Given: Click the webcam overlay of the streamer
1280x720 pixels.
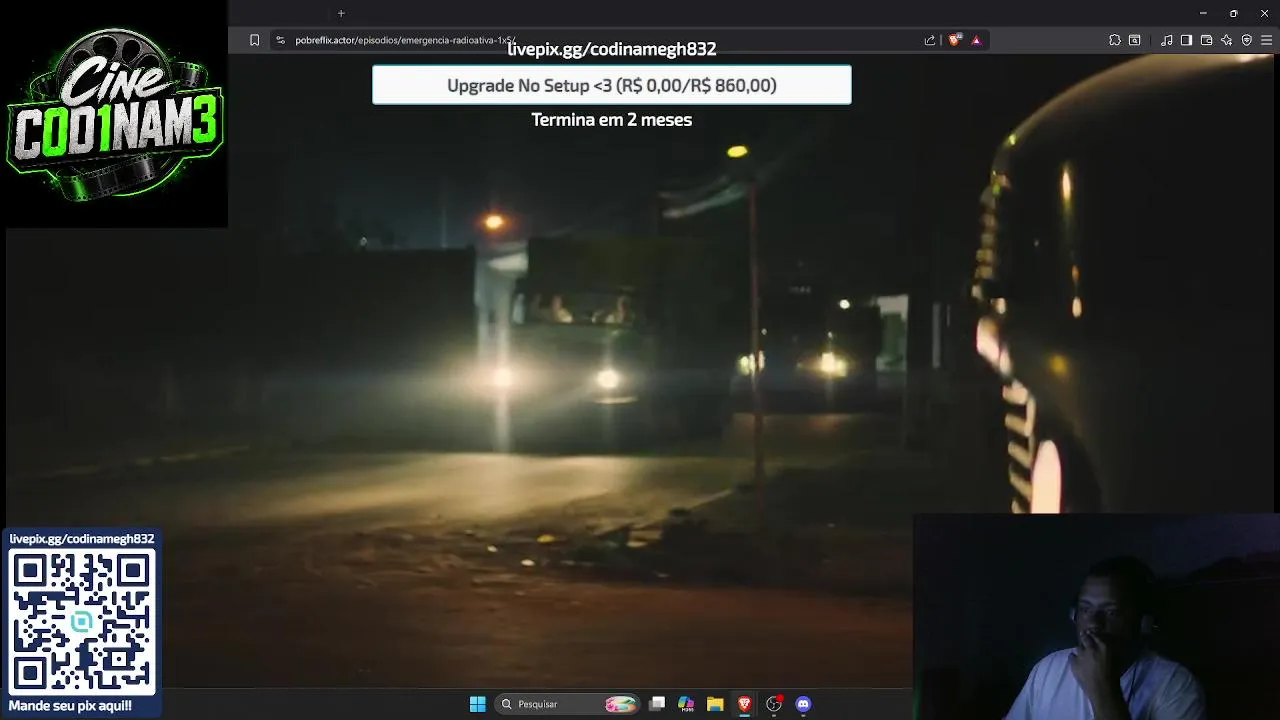Looking at the screenshot, I should (1096, 617).
